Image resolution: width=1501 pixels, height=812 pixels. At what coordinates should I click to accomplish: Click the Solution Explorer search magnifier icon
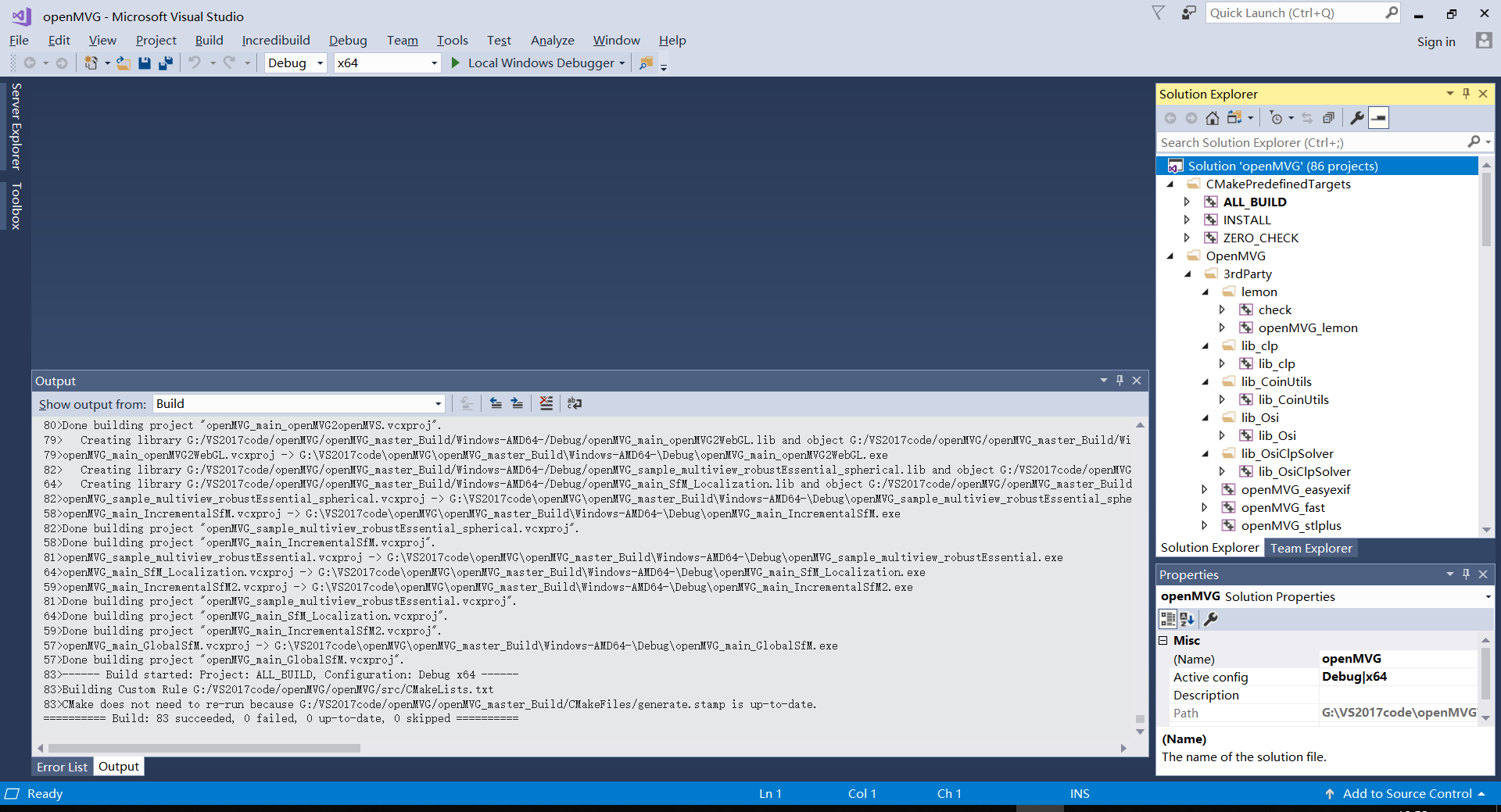[x=1474, y=142]
